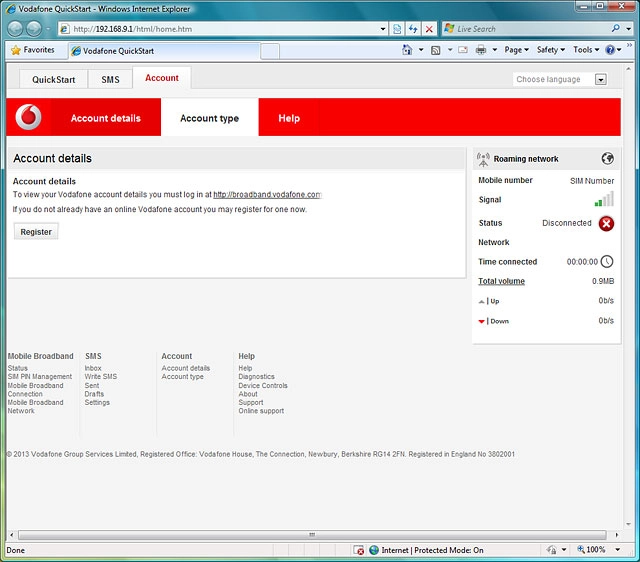Open the Help sub-tab in red bar
This screenshot has width=640, height=562.
pyautogui.click(x=289, y=118)
